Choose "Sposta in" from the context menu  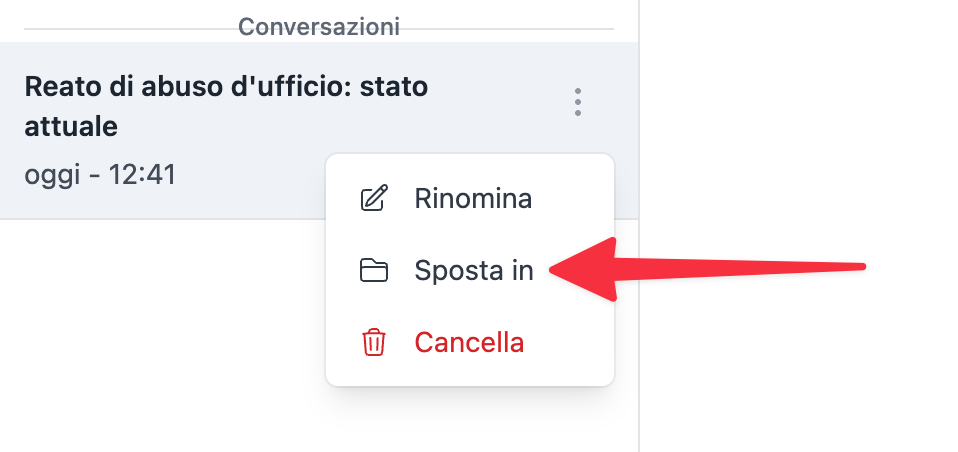pos(473,271)
